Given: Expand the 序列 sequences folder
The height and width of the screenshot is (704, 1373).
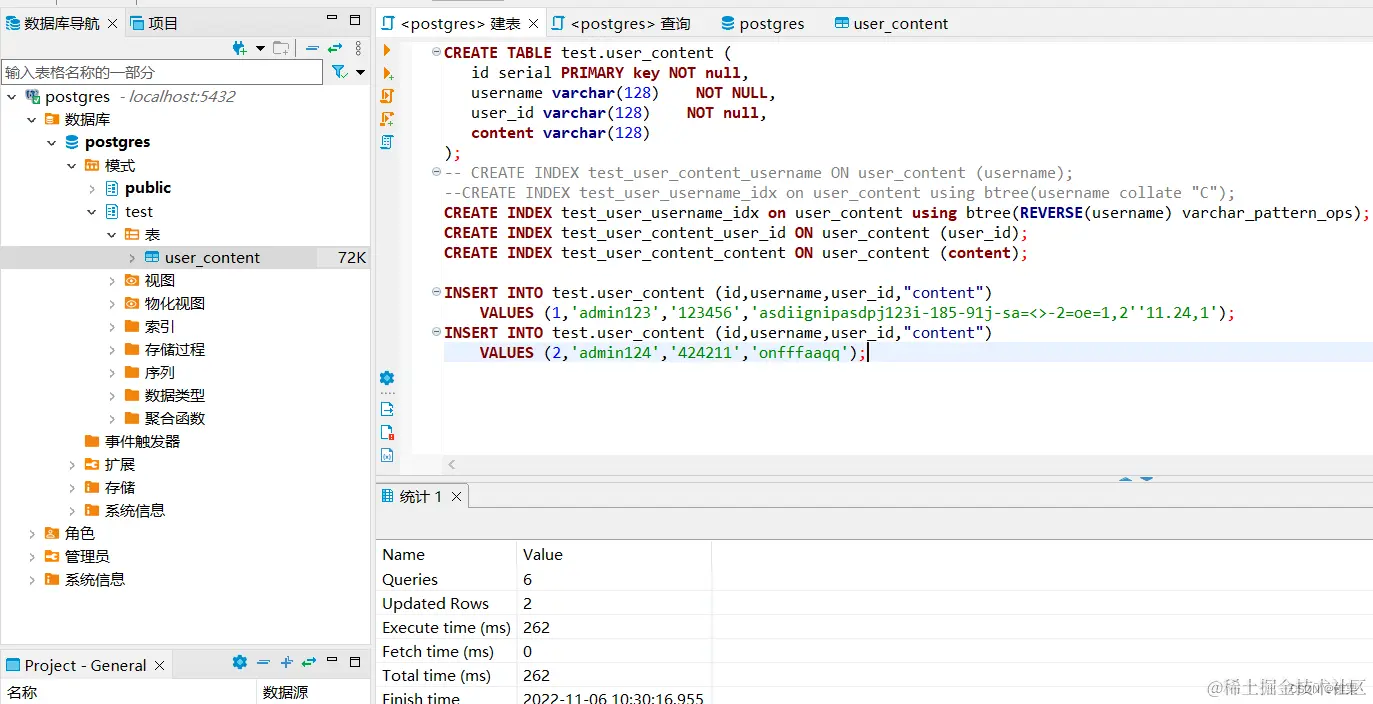Looking at the screenshot, I should tap(112, 373).
